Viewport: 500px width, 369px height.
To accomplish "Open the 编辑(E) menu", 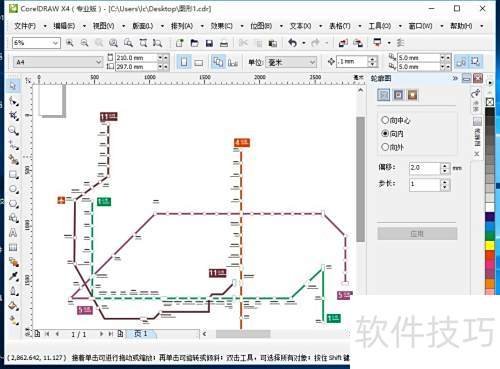I will coord(64,26).
